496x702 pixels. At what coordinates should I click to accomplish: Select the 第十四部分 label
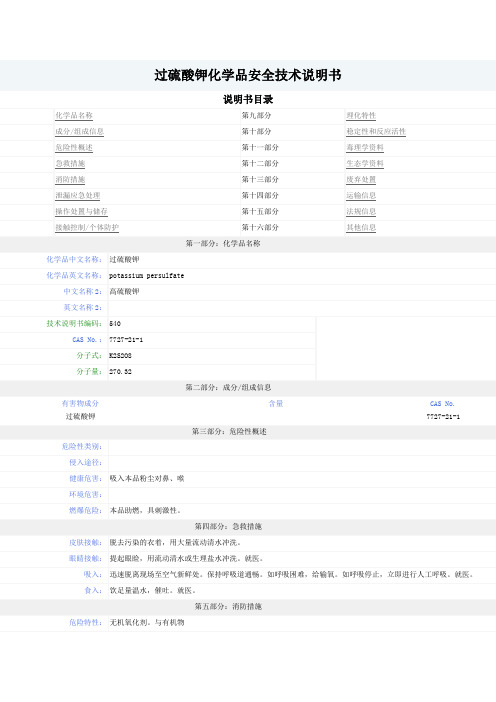[x=260, y=196]
